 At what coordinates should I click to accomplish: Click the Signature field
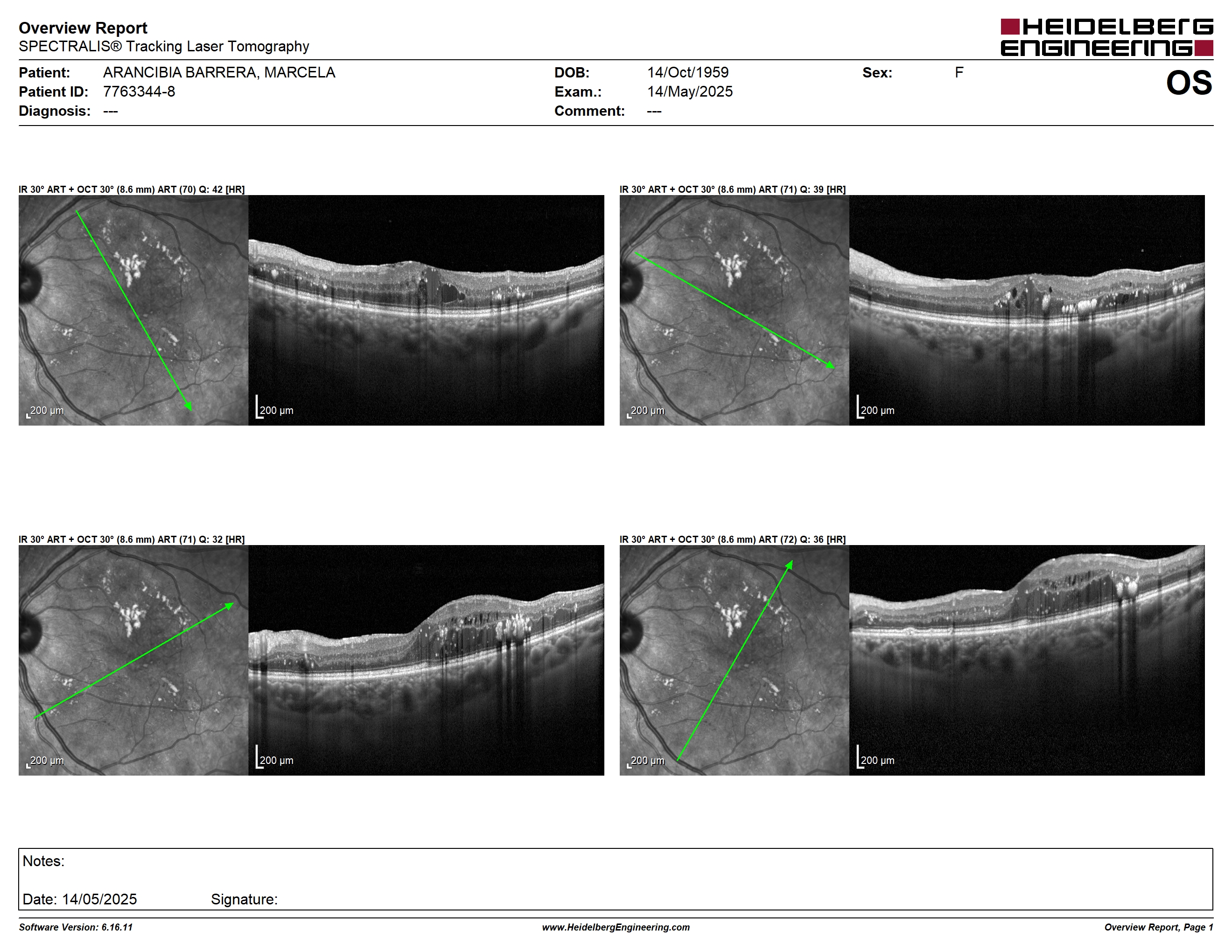coord(244,899)
